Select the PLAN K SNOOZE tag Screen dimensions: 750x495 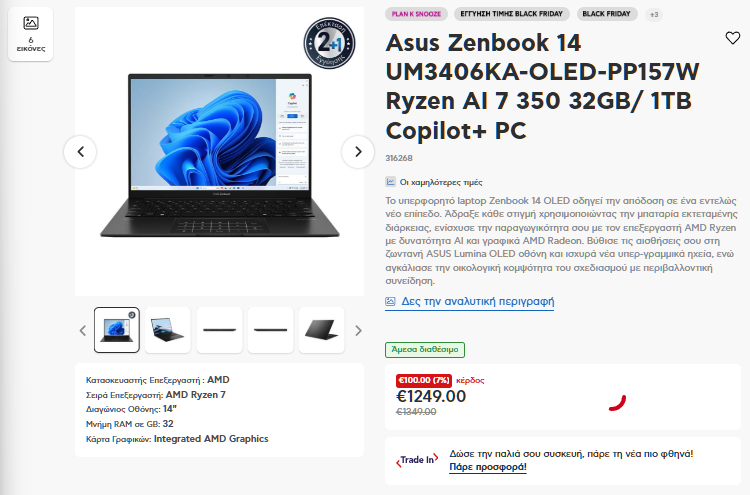point(416,14)
